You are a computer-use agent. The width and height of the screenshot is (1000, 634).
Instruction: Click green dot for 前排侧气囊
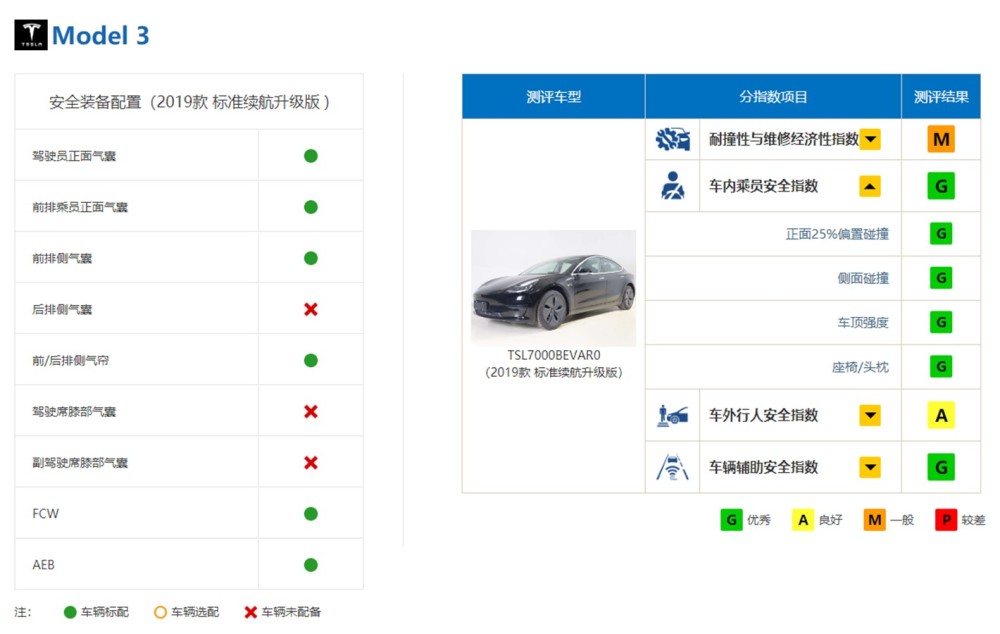[311, 258]
